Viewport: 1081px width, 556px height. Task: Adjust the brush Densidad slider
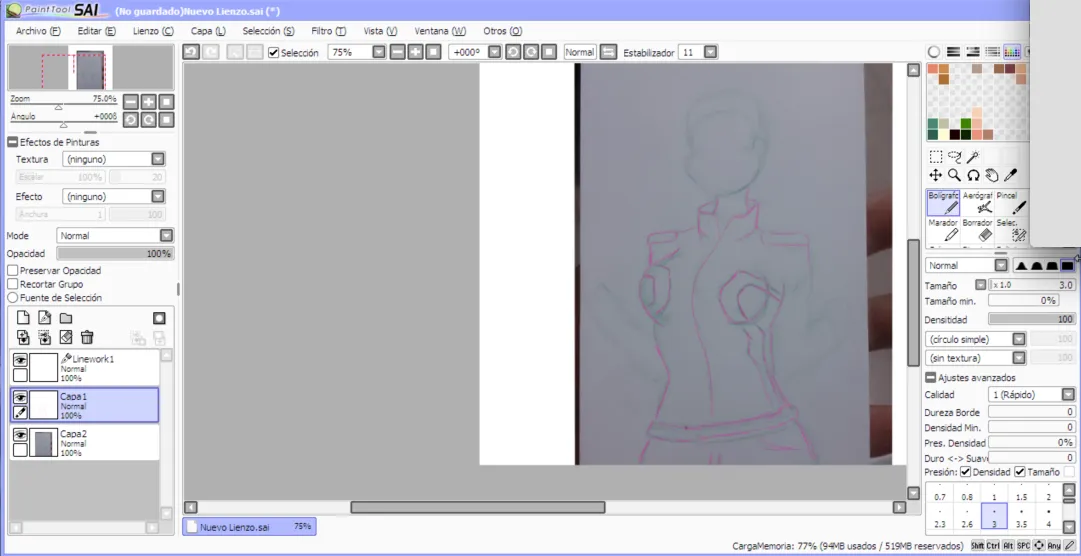[x=1031, y=319]
